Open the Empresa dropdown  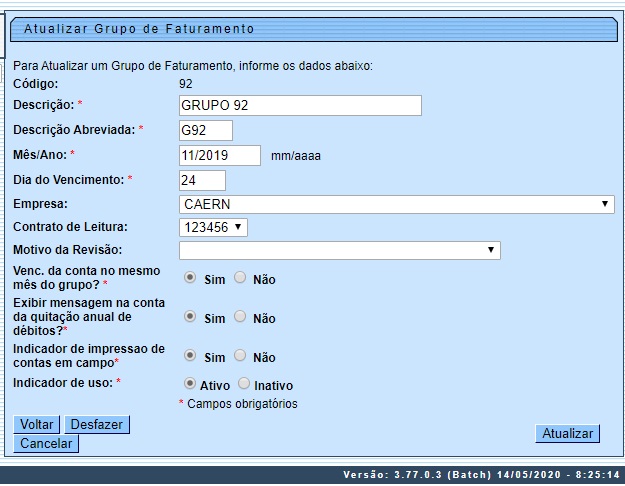pyautogui.click(x=397, y=204)
